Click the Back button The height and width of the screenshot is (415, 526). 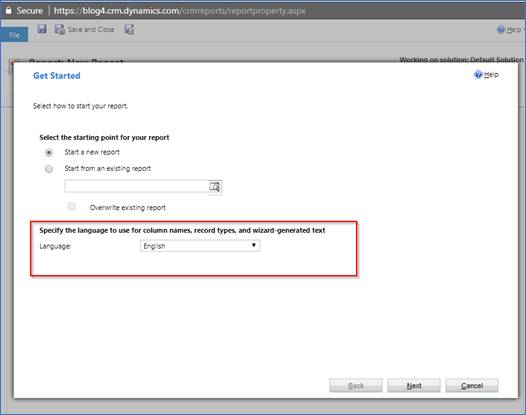[356, 385]
